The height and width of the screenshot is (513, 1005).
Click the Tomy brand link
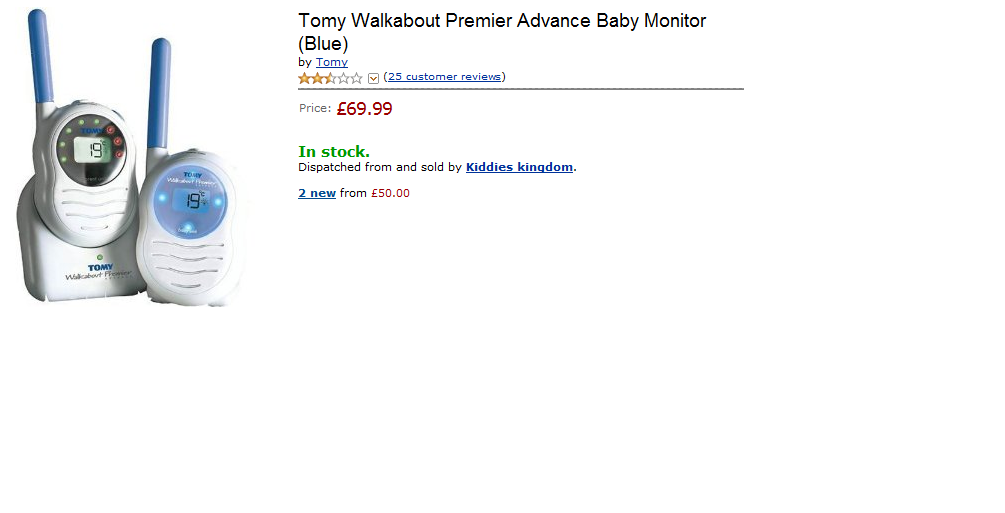click(332, 62)
